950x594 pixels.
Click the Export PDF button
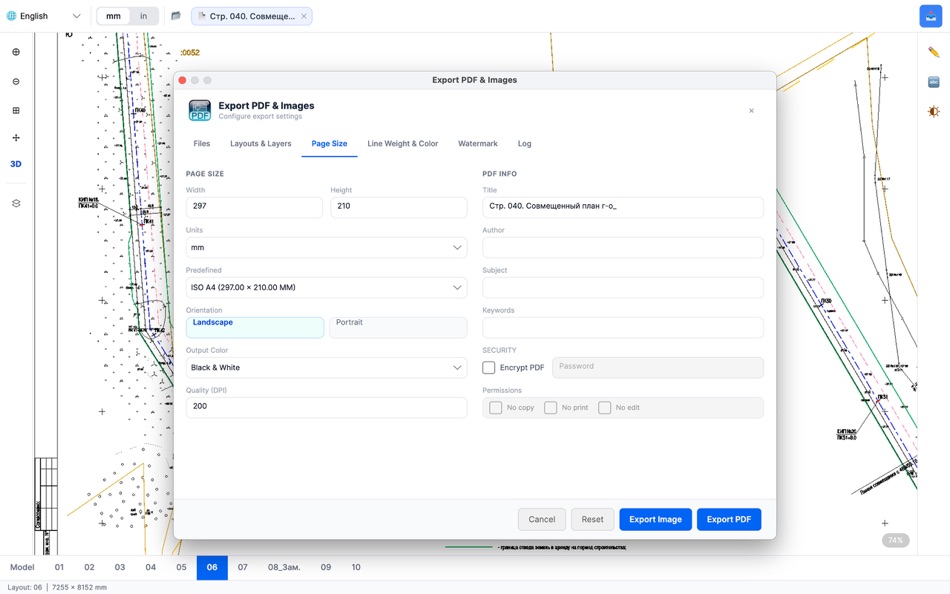[x=729, y=519]
